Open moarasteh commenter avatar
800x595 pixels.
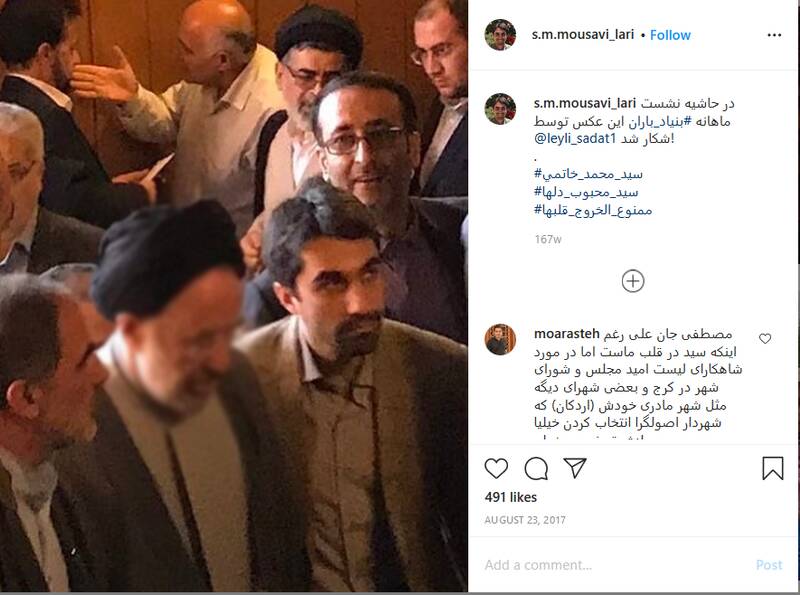(500, 339)
